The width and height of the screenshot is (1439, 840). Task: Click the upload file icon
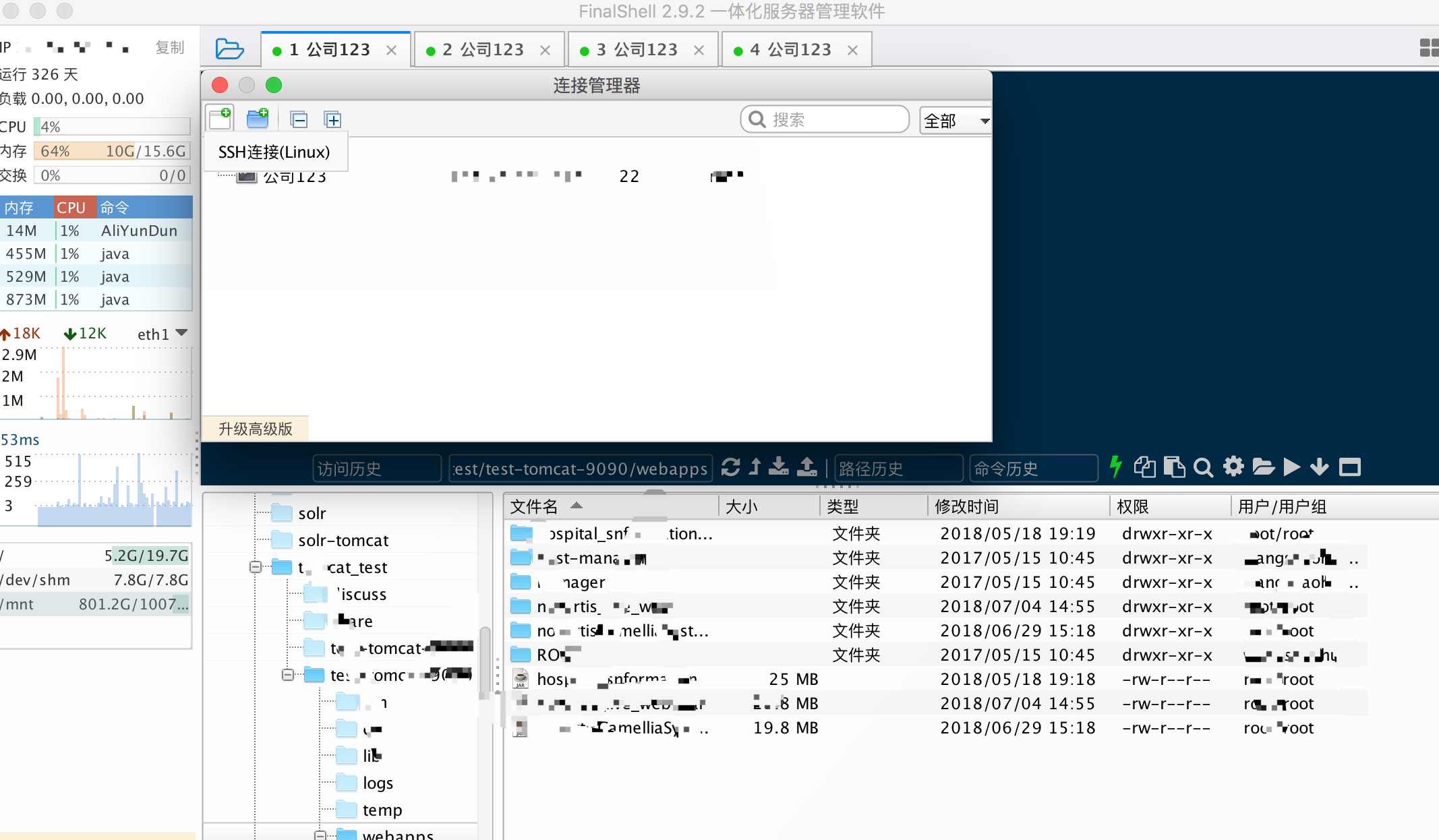point(807,467)
